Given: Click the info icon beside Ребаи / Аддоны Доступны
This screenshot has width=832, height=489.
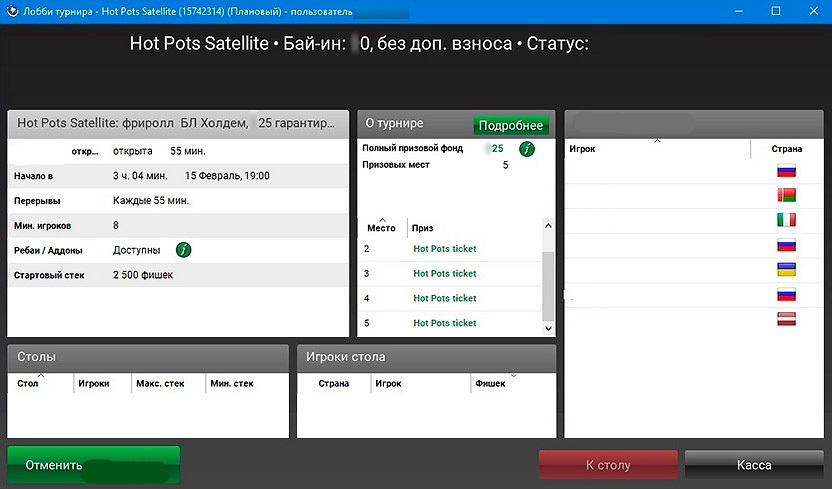Looking at the screenshot, I should tap(183, 250).
